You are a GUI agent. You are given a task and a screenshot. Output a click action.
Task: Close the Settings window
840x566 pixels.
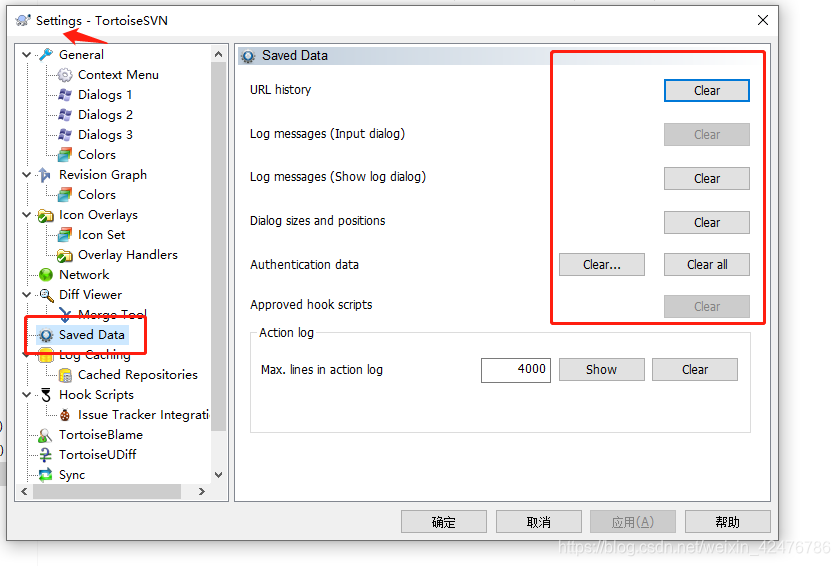(763, 20)
